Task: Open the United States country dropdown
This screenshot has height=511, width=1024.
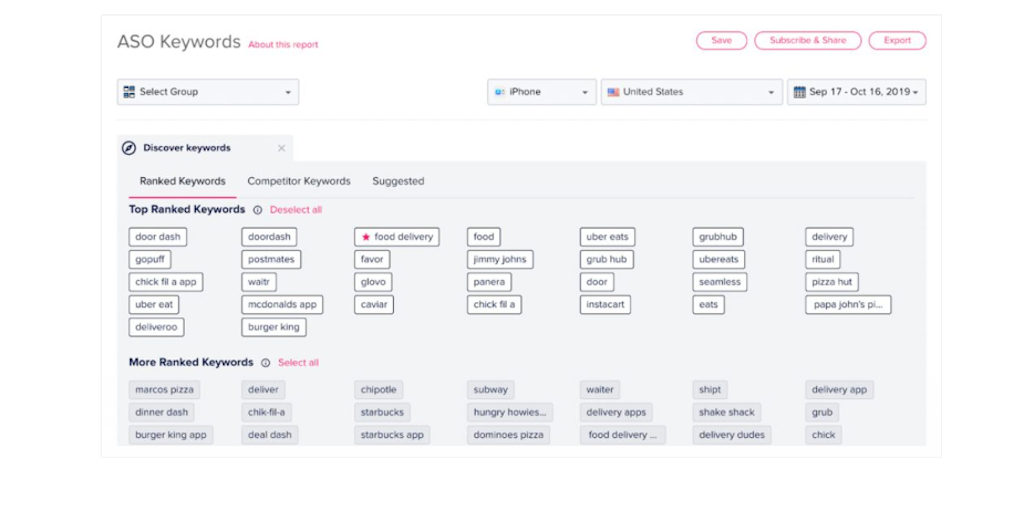Action: pyautogui.click(x=692, y=92)
